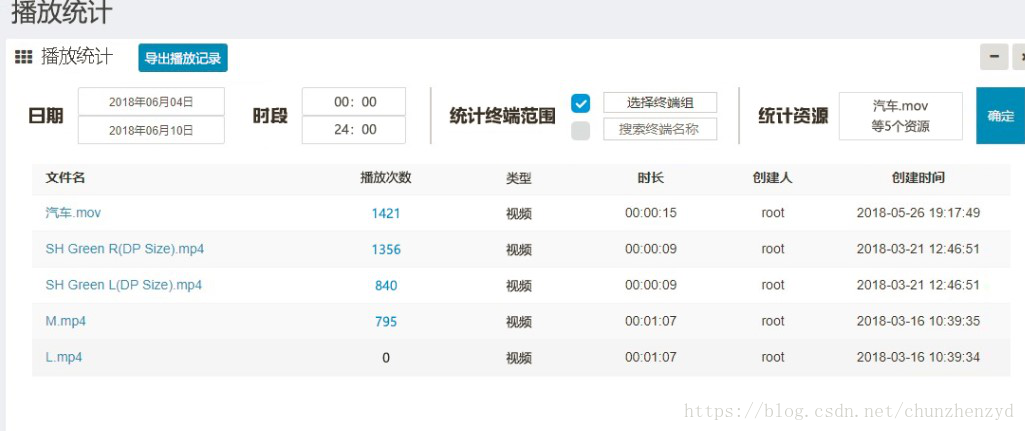
Task: Open the SH Green L(DP Size).mp4 link
Action: pos(124,284)
